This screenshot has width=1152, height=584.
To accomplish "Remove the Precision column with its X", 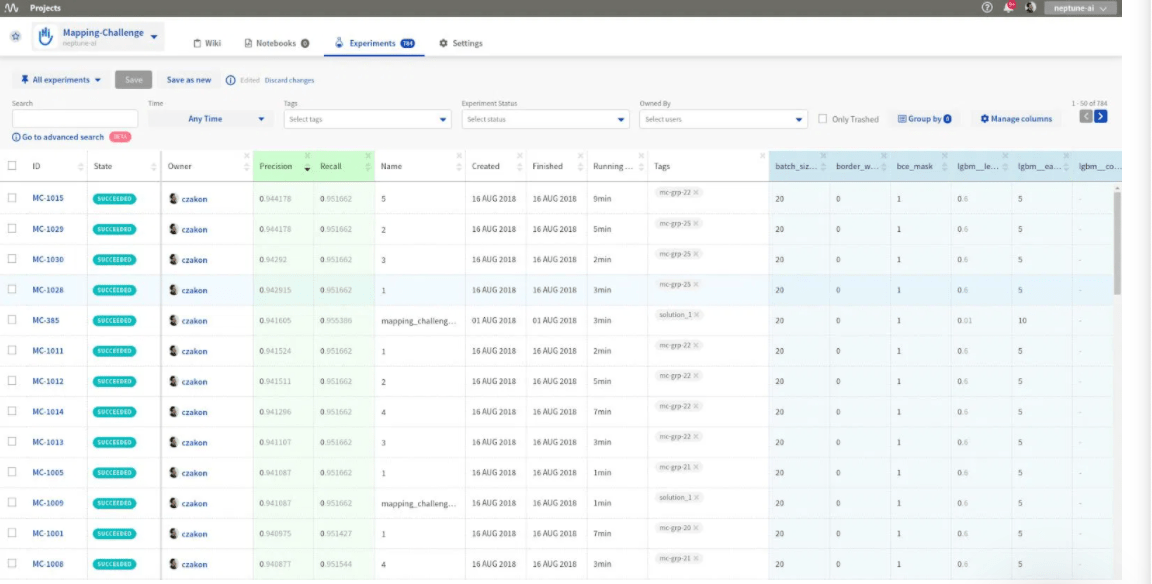I will tap(307, 156).
